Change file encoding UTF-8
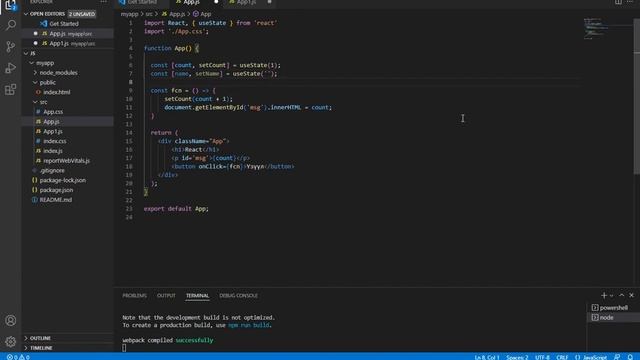The width and height of the screenshot is (640, 360). 542,357
